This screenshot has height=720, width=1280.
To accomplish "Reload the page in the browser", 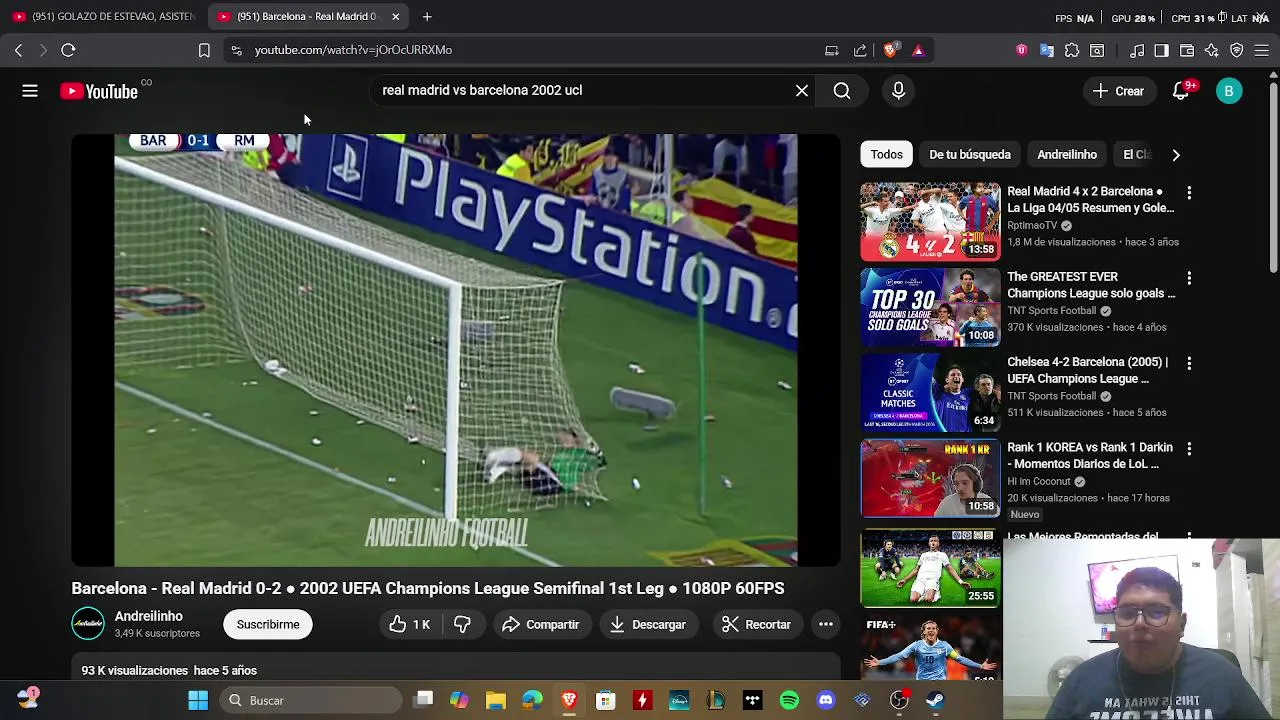I will (x=68, y=50).
